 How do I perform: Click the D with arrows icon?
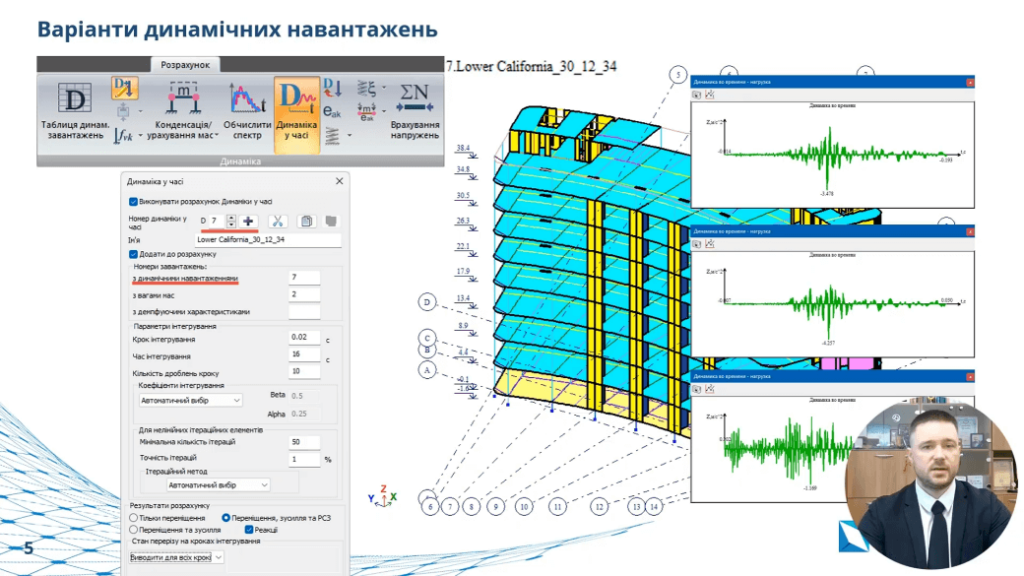coord(332,88)
